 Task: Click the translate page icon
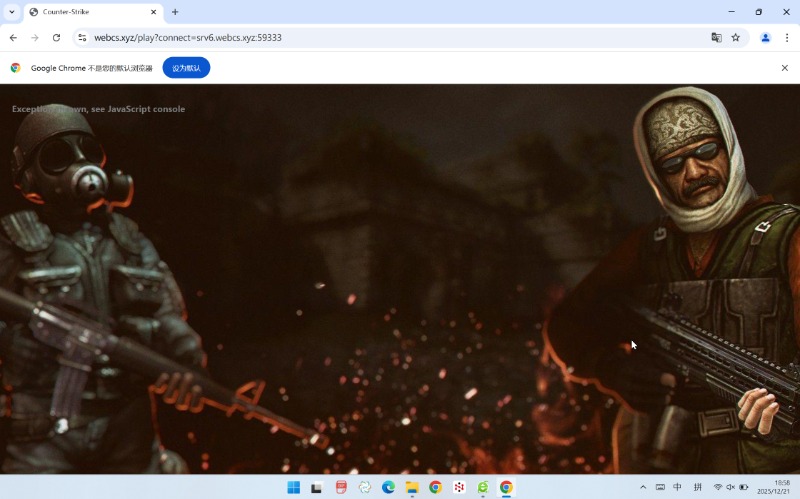[716, 38]
